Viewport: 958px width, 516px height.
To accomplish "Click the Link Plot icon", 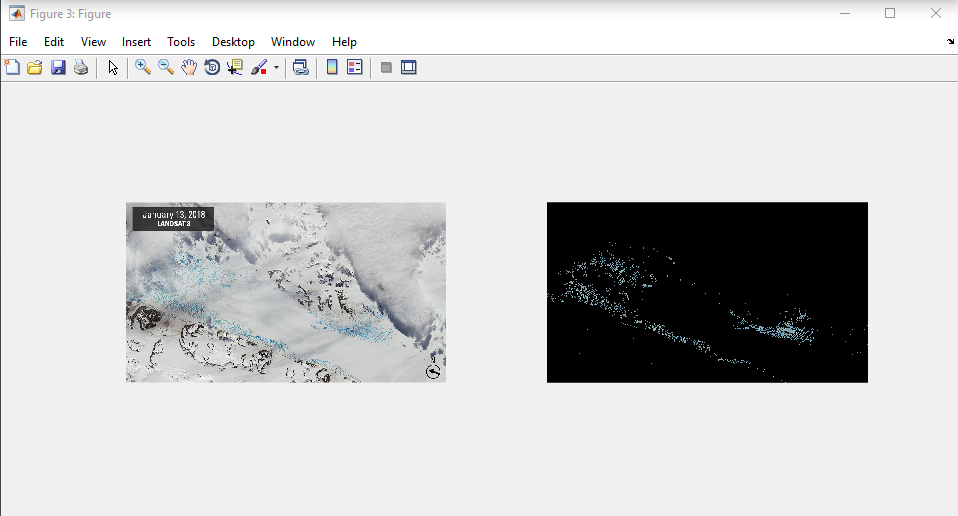I will click(x=300, y=68).
